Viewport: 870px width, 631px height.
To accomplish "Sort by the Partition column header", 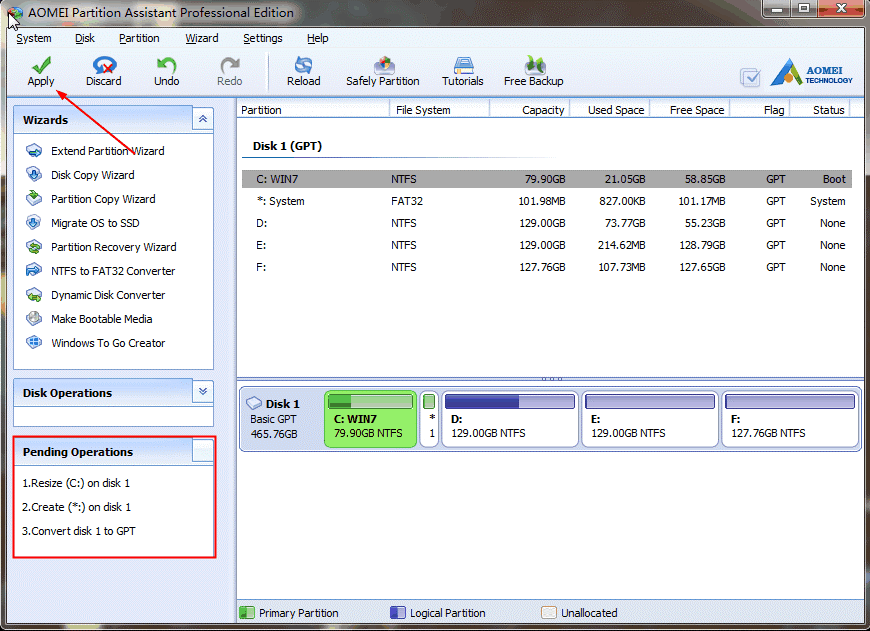I will (261, 110).
